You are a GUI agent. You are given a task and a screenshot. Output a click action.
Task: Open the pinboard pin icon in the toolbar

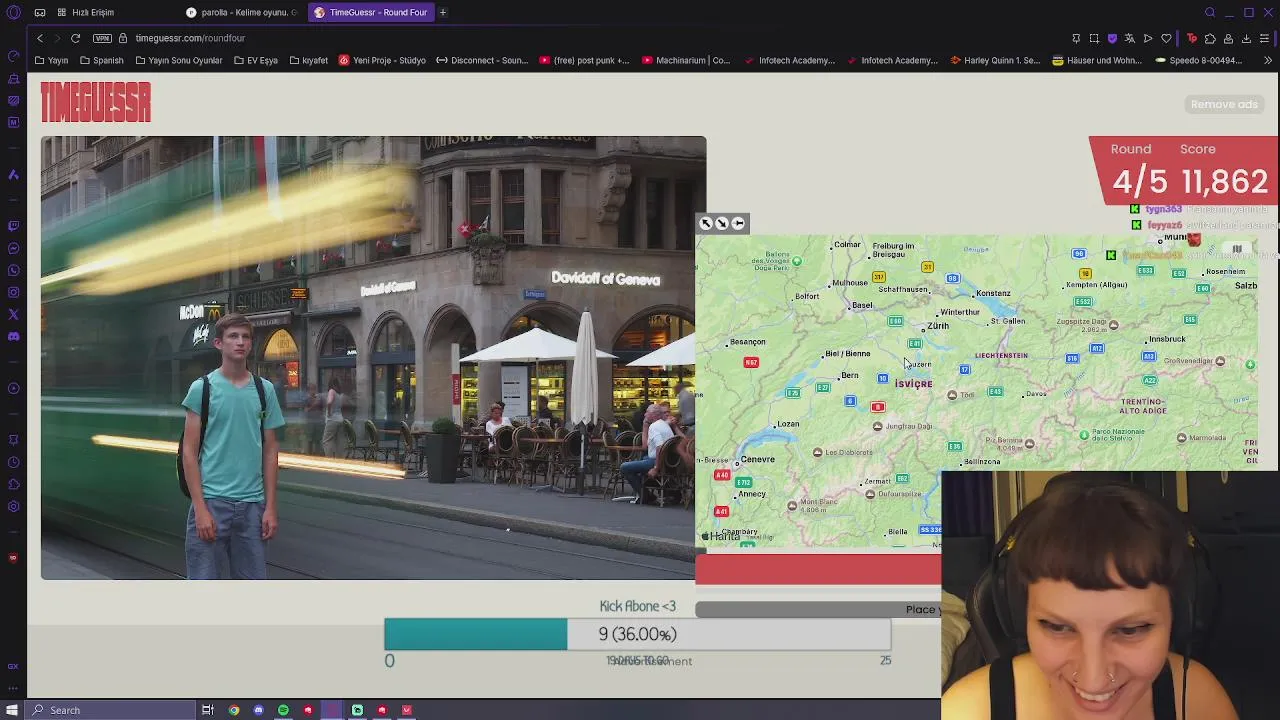click(x=1076, y=38)
